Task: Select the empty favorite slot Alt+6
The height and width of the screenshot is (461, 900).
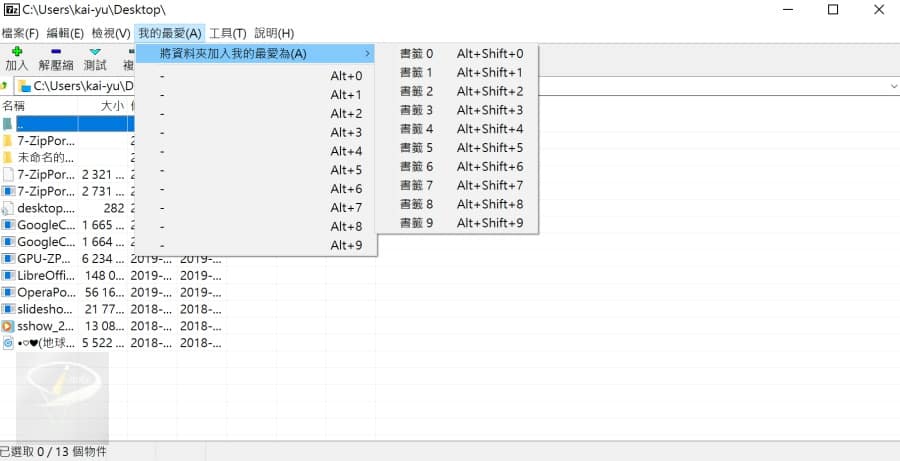Action: (x=255, y=189)
